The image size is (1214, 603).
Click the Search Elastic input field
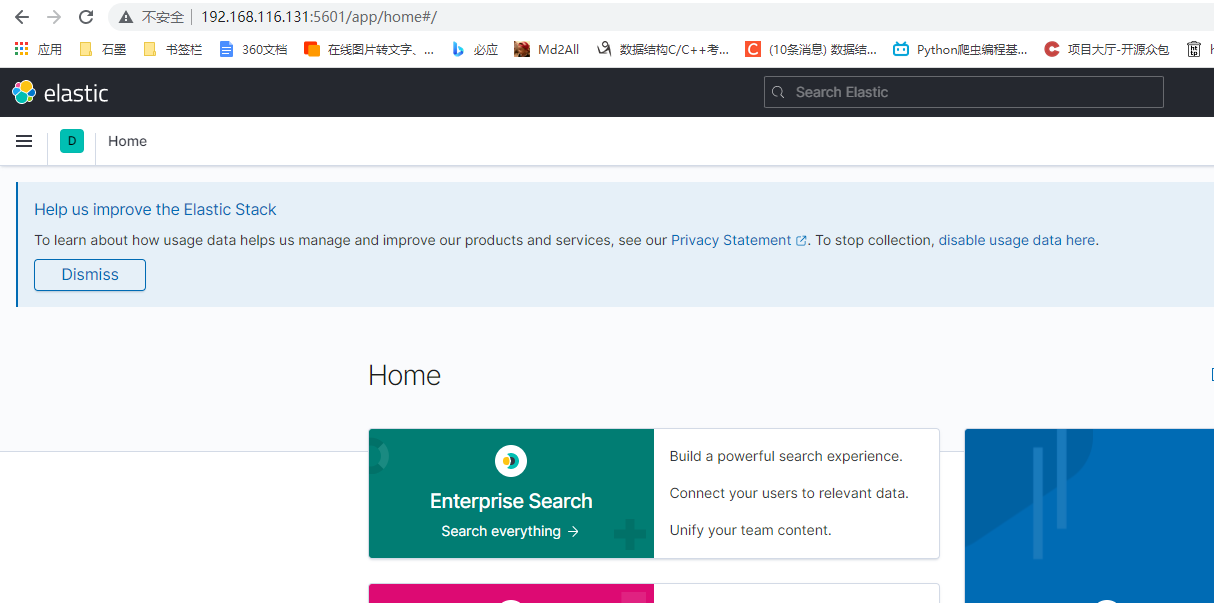964,92
